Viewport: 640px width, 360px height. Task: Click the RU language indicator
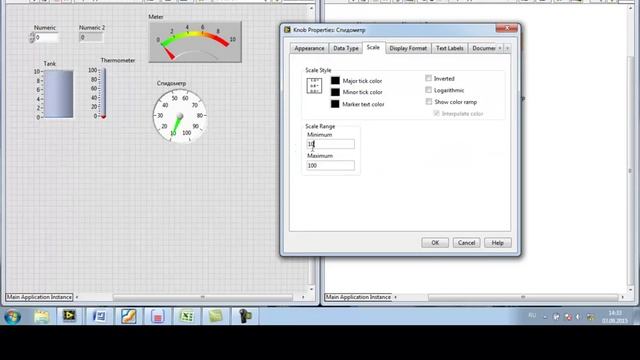532,316
